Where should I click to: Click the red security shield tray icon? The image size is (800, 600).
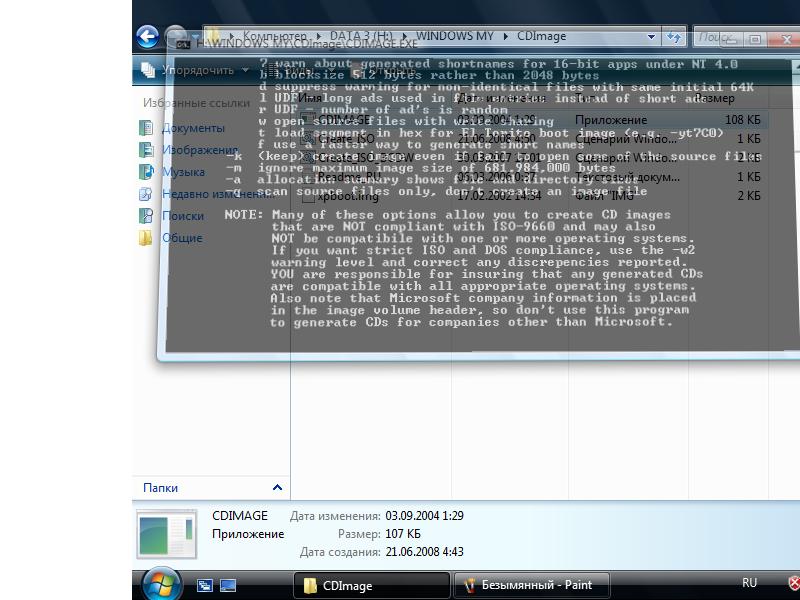[794, 583]
